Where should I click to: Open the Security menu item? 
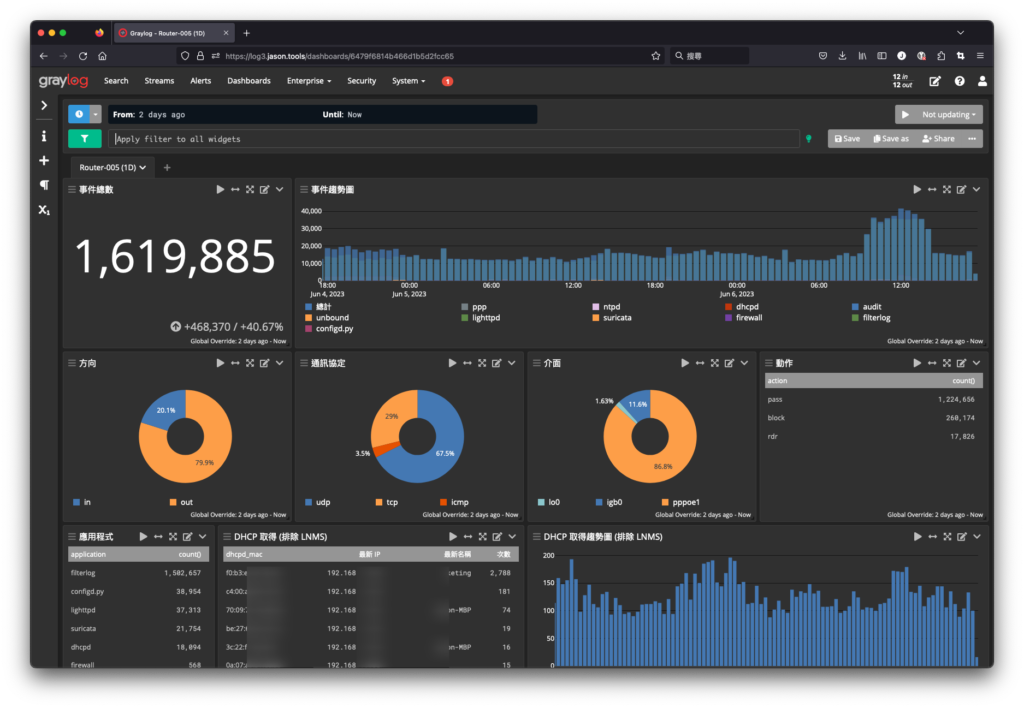pos(362,81)
